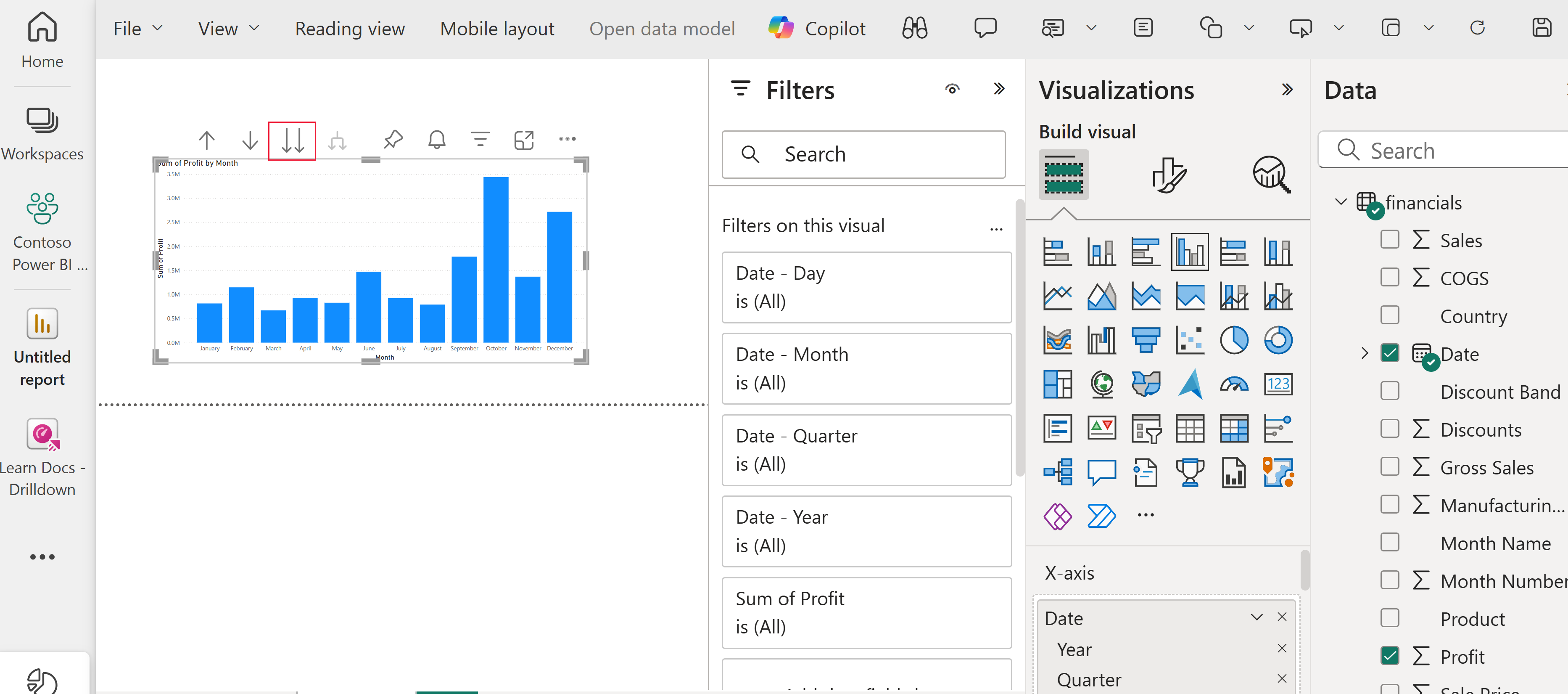Open the visual in focus mode
The image size is (1568, 694).
pos(523,140)
